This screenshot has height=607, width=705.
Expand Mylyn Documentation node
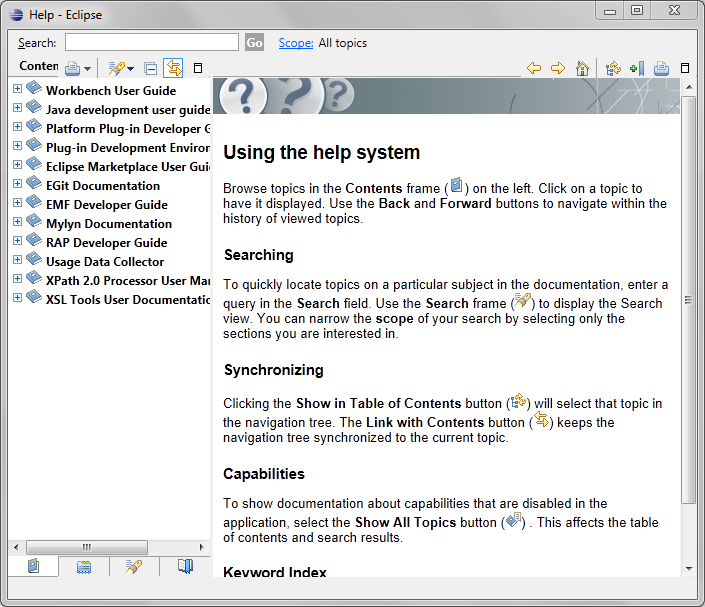[17, 221]
